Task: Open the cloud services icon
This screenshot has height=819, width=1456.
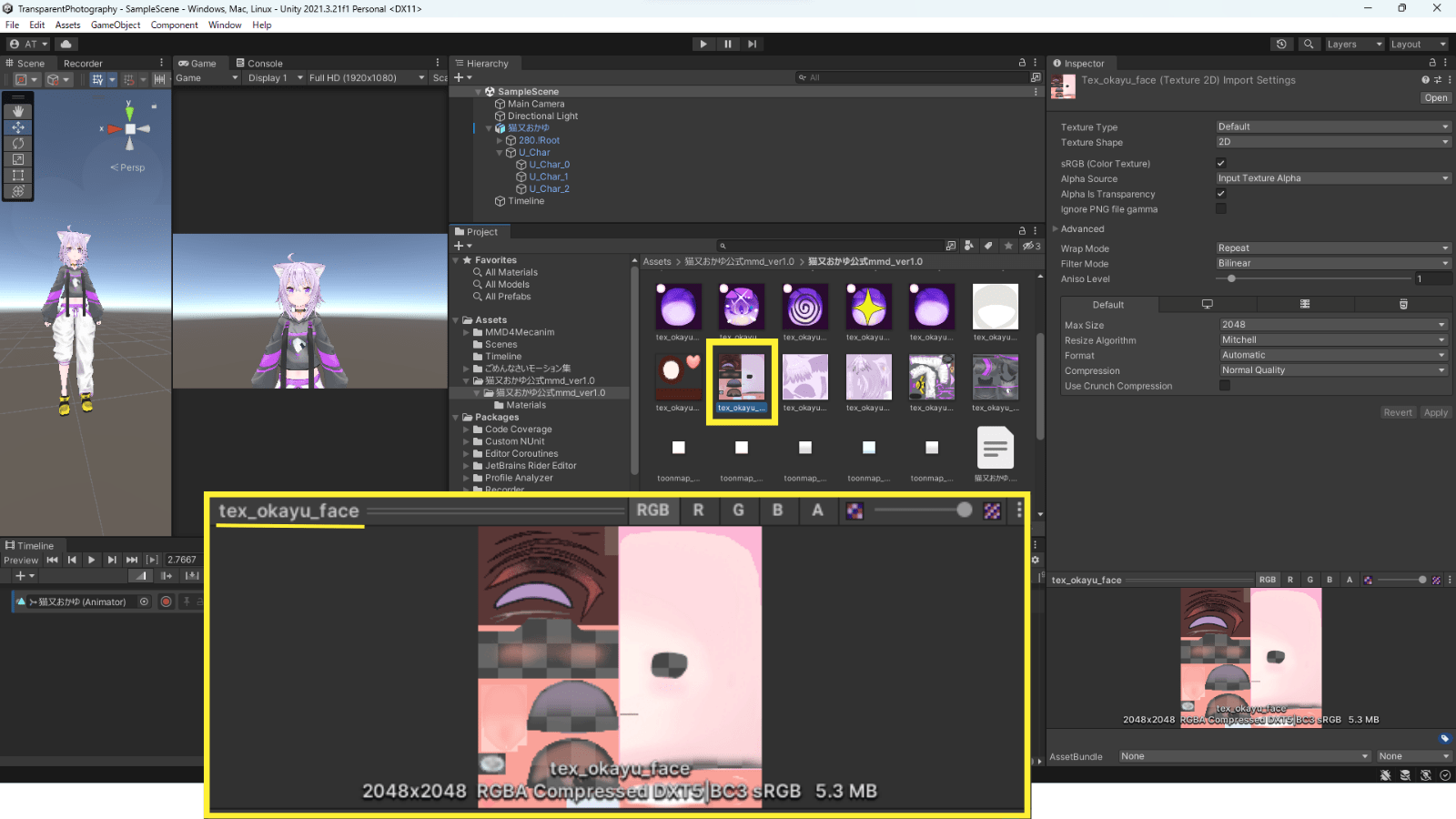Action: coord(66,44)
